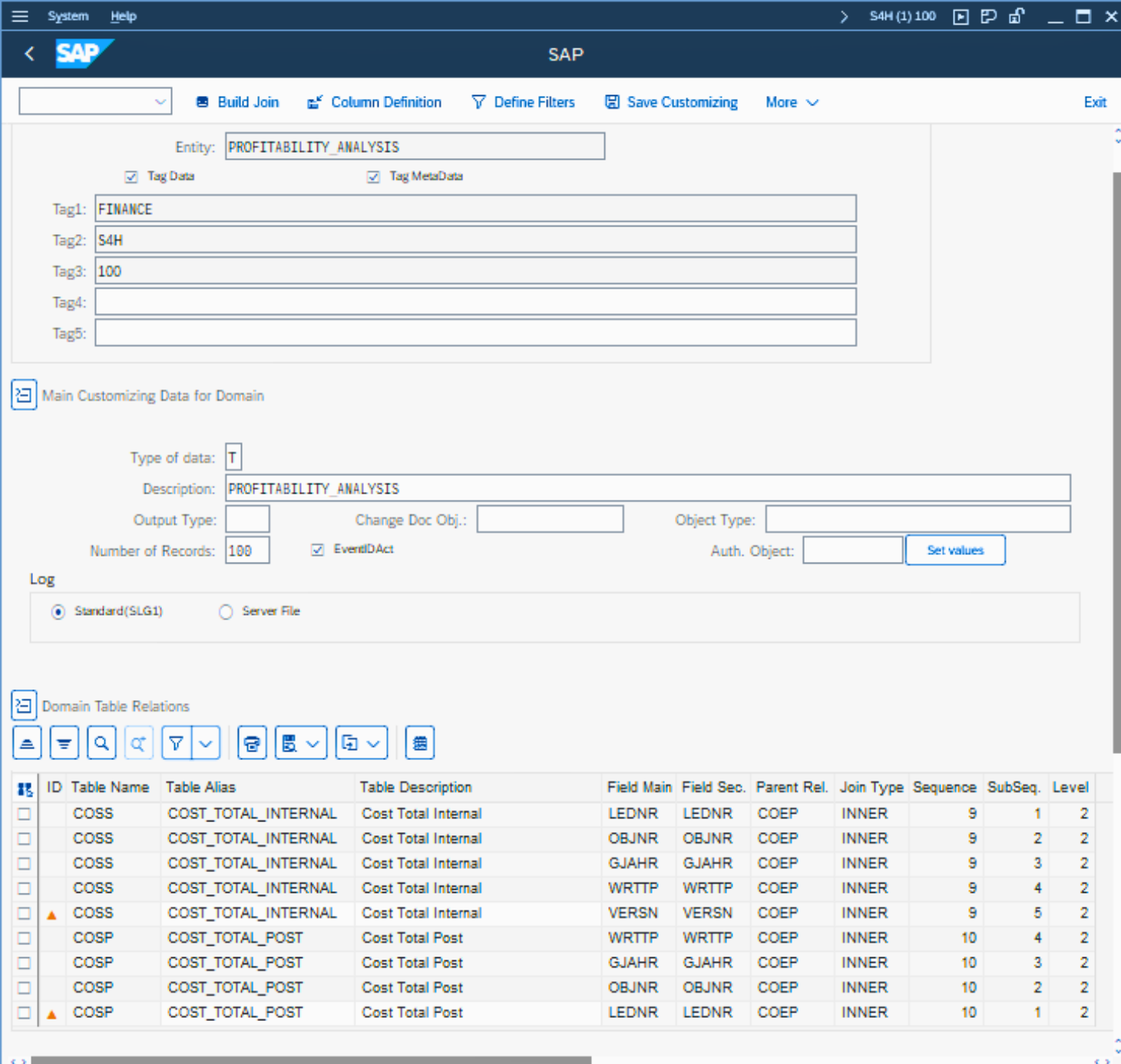Image resolution: width=1121 pixels, height=1064 pixels.
Task: Click the grid layout icon in table toolbar
Action: [x=419, y=743]
